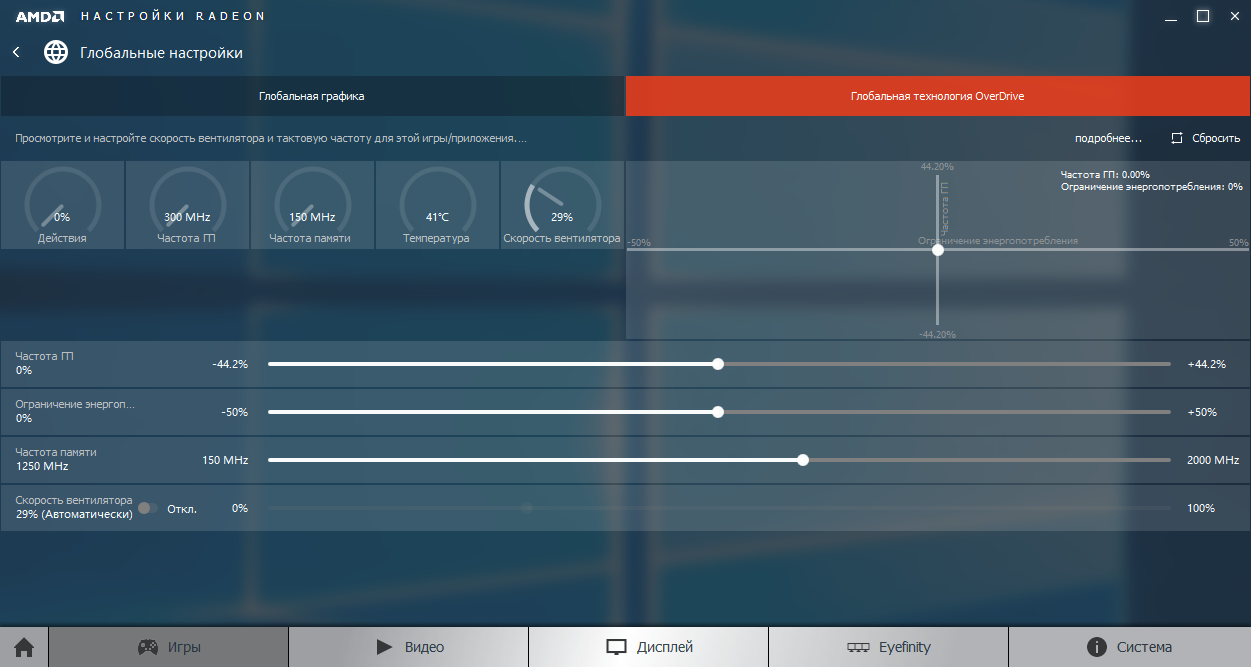Click the Частота памяти 150 MHz gauge
Viewport: 1251px width, 667px height.
(312, 205)
